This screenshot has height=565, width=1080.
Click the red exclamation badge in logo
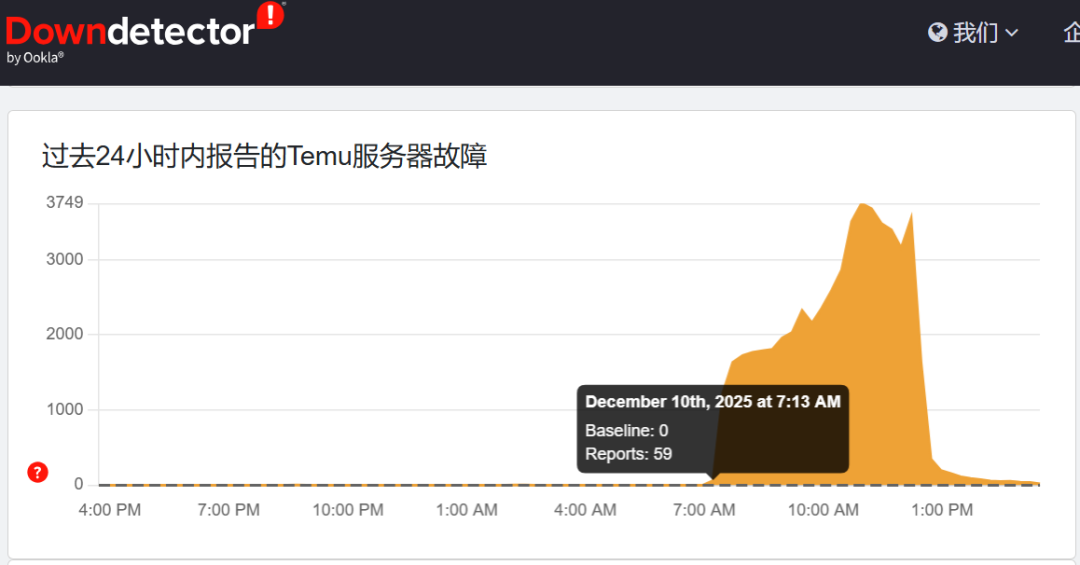270,16
